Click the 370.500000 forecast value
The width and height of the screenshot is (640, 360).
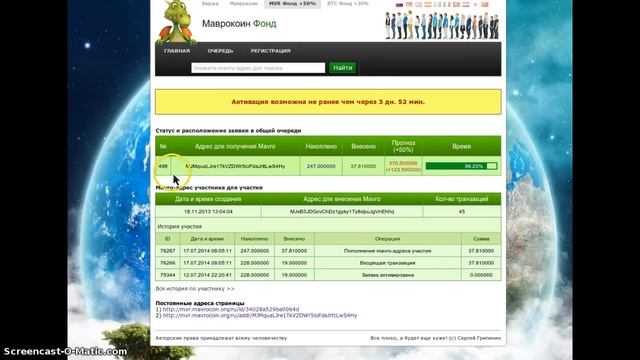pyautogui.click(x=403, y=163)
